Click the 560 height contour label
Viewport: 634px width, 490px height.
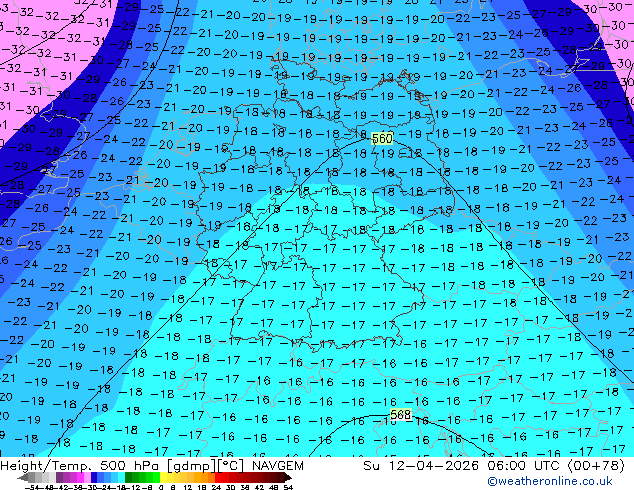click(x=382, y=139)
